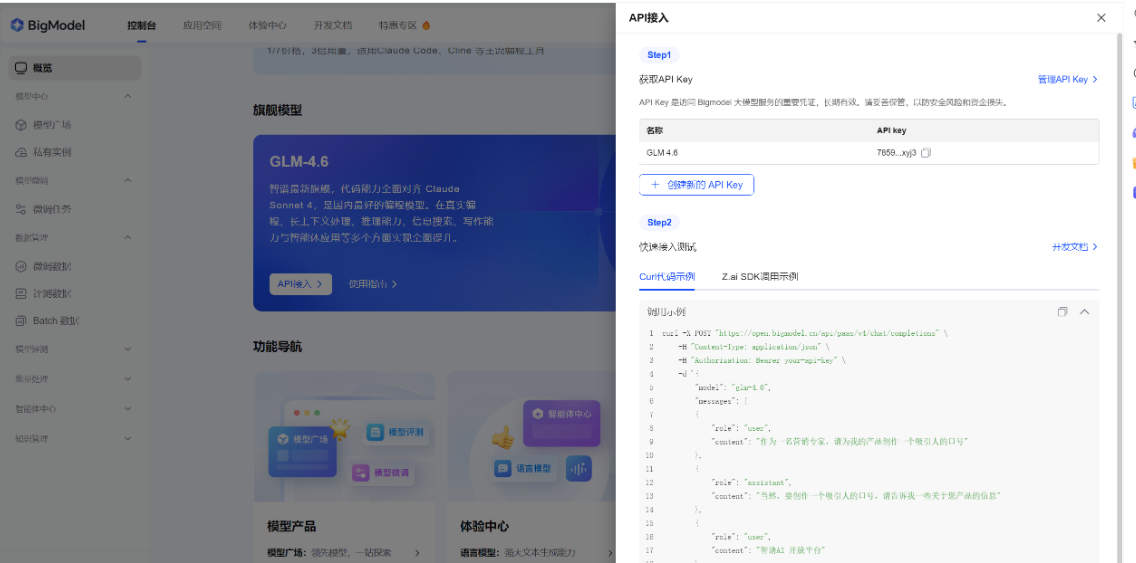Screen dimensions: 1136x563
Task: Copy the GLM 4.6 API key
Action: (926, 153)
